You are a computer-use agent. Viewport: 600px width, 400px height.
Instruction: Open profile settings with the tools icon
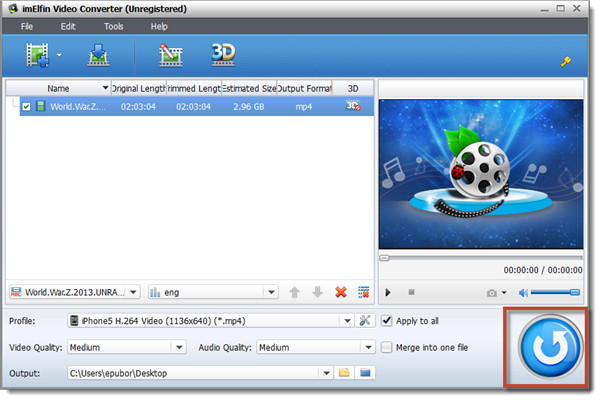point(365,320)
